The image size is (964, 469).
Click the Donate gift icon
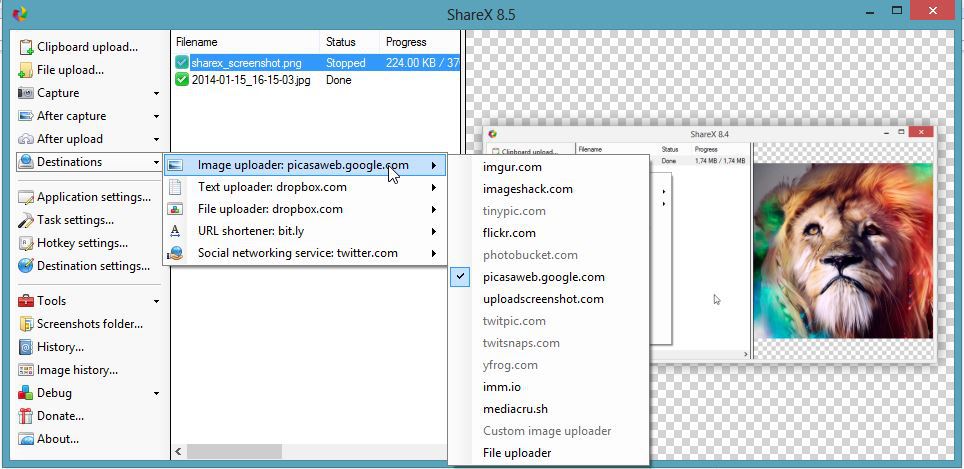point(26,416)
